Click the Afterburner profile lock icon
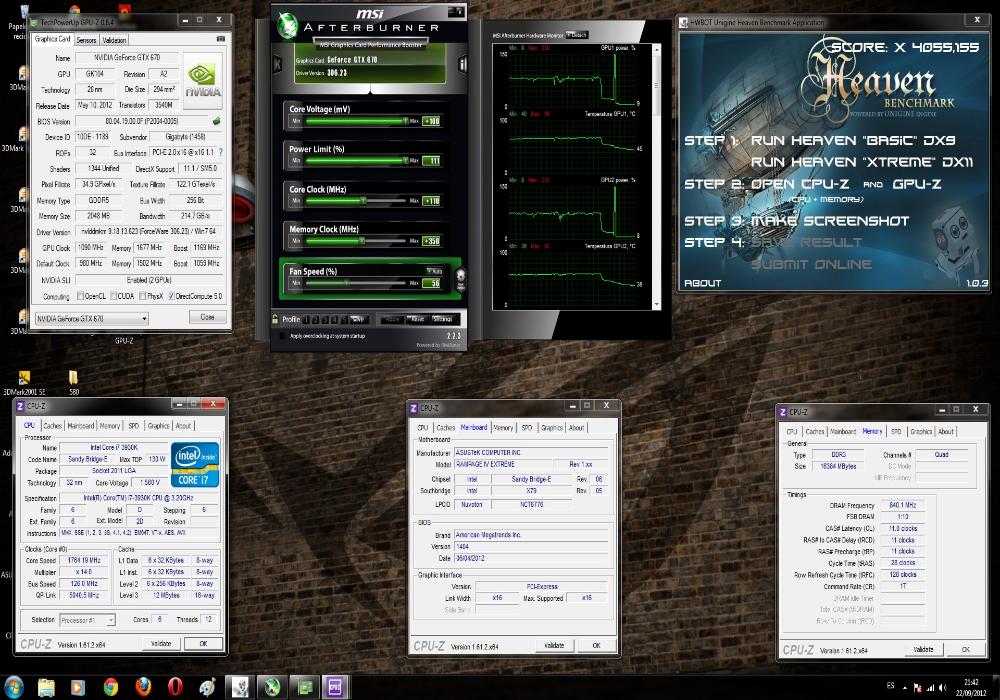1000x700 pixels. [x=275, y=319]
